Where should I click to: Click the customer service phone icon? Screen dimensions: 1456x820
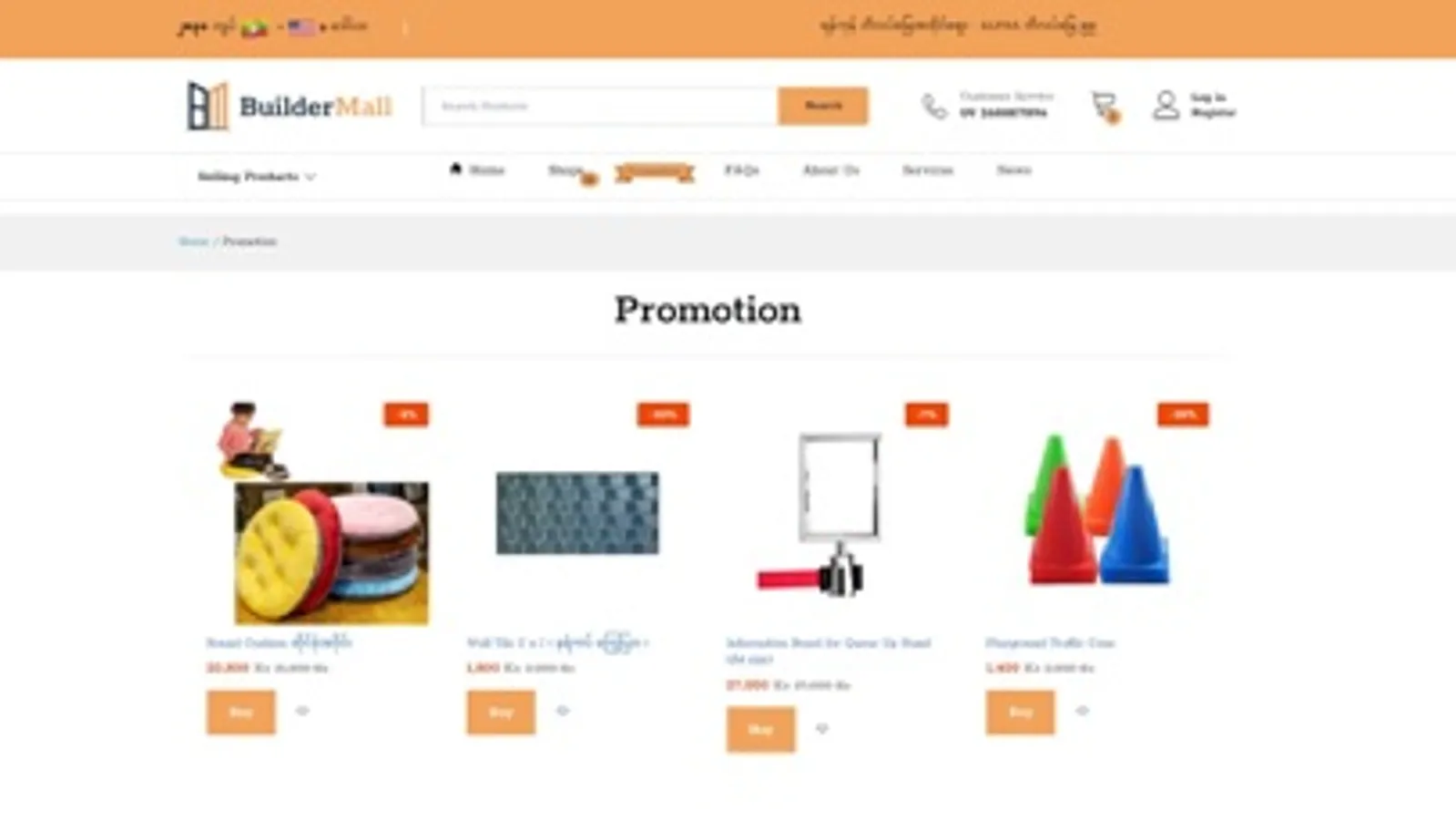click(934, 106)
